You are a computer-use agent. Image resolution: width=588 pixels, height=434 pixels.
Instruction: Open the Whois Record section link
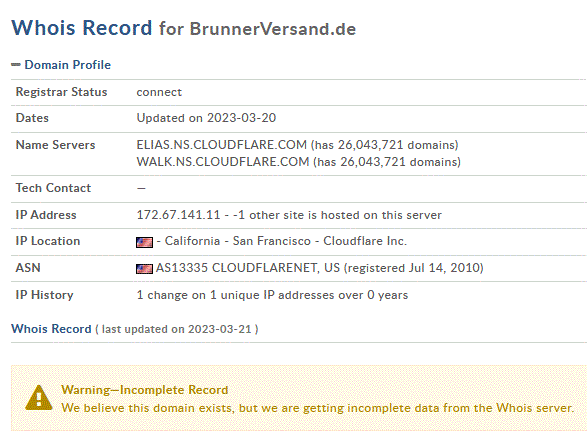click(x=51, y=329)
